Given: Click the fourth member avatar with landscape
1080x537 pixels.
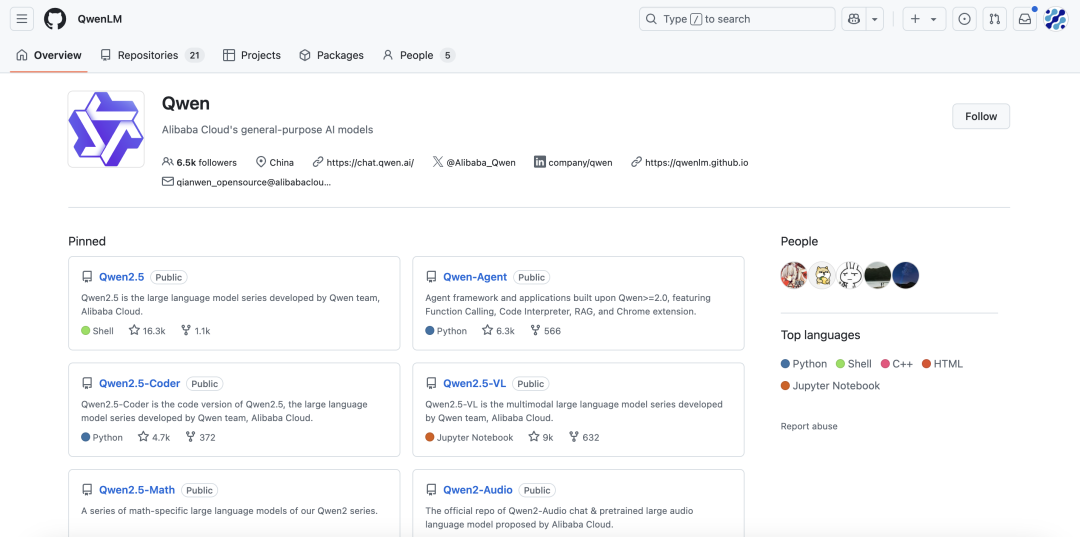Looking at the screenshot, I should [x=878, y=275].
